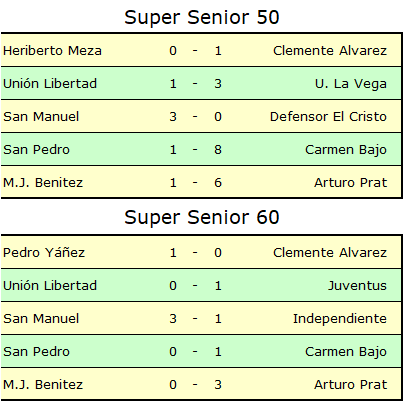The image size is (403, 401).
Task: Select M.J. Benitez in Super Senior 50
Action: tap(43, 183)
